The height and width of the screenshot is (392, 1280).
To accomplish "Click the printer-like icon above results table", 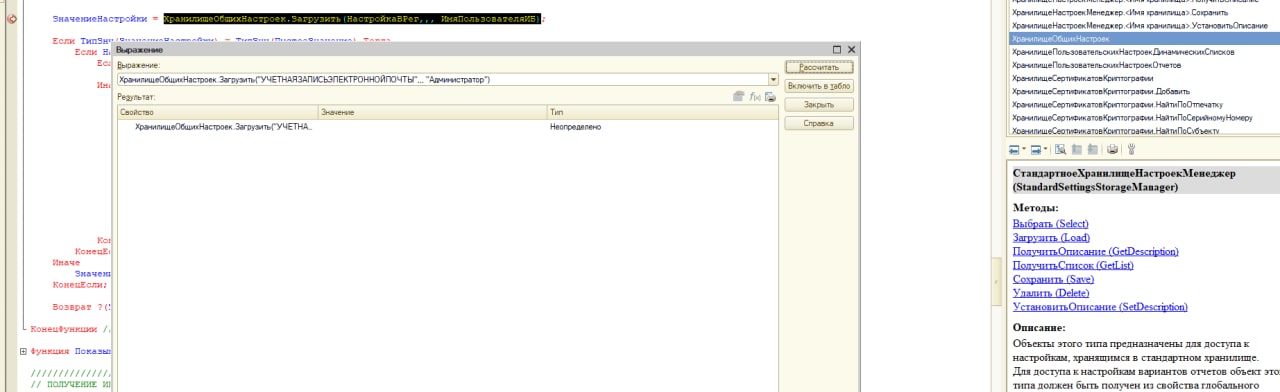I will point(770,97).
